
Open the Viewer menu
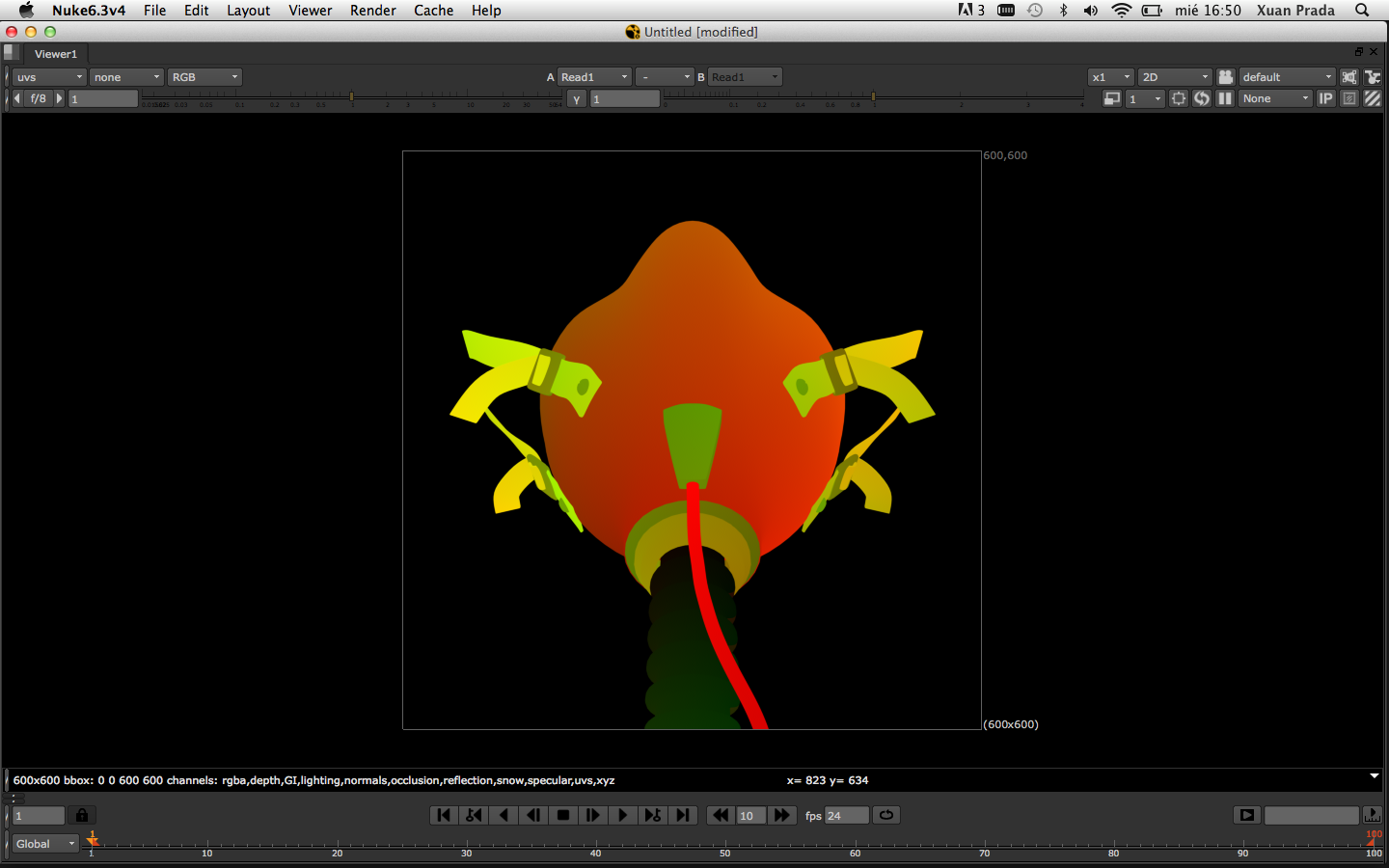pyautogui.click(x=310, y=11)
